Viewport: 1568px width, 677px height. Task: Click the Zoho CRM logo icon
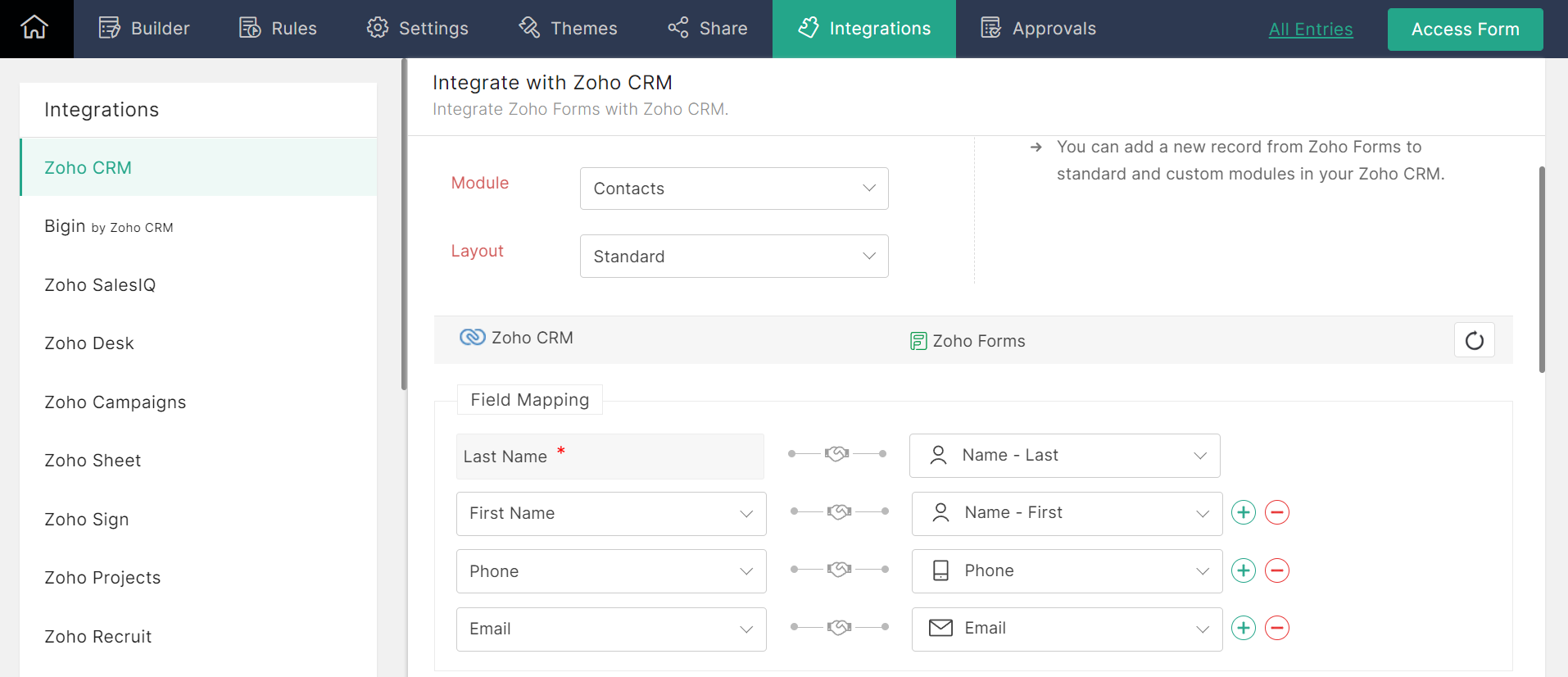(x=472, y=338)
